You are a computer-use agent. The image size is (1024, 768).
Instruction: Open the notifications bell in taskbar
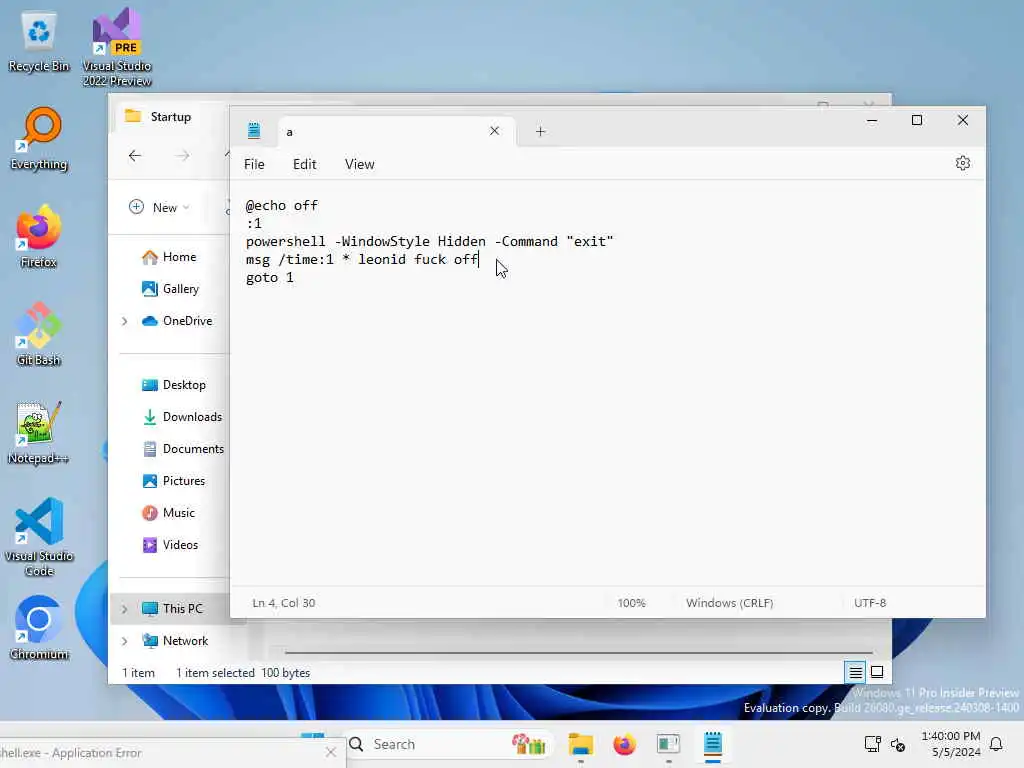pyautogui.click(x=996, y=744)
